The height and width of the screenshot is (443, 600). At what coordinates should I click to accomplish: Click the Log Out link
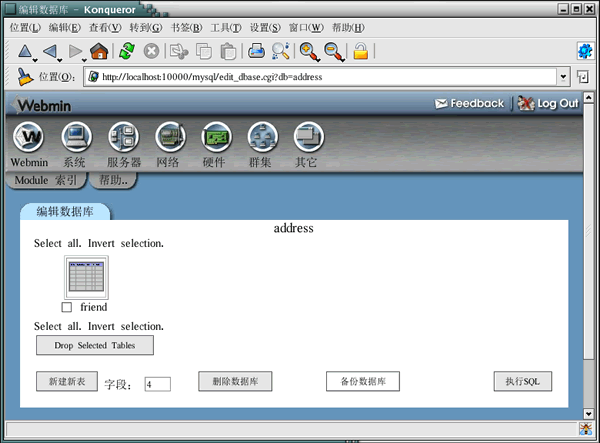tap(548, 103)
